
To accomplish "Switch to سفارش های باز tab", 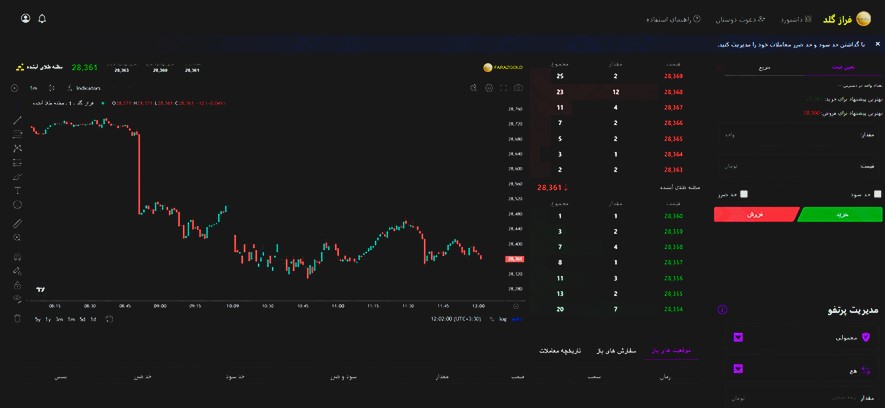I will coord(617,350).
